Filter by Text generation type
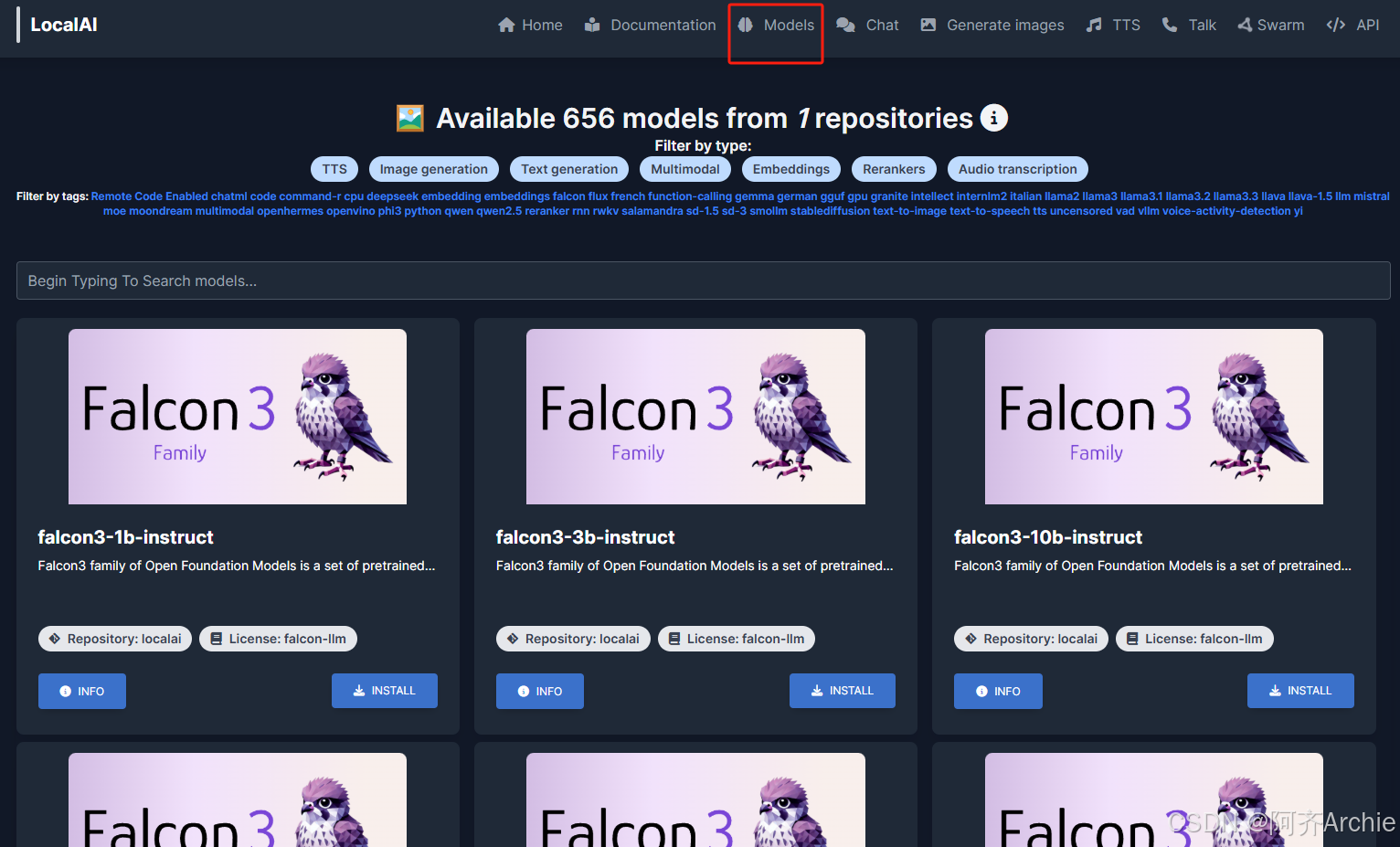Image resolution: width=1400 pixels, height=847 pixels. pos(569,169)
